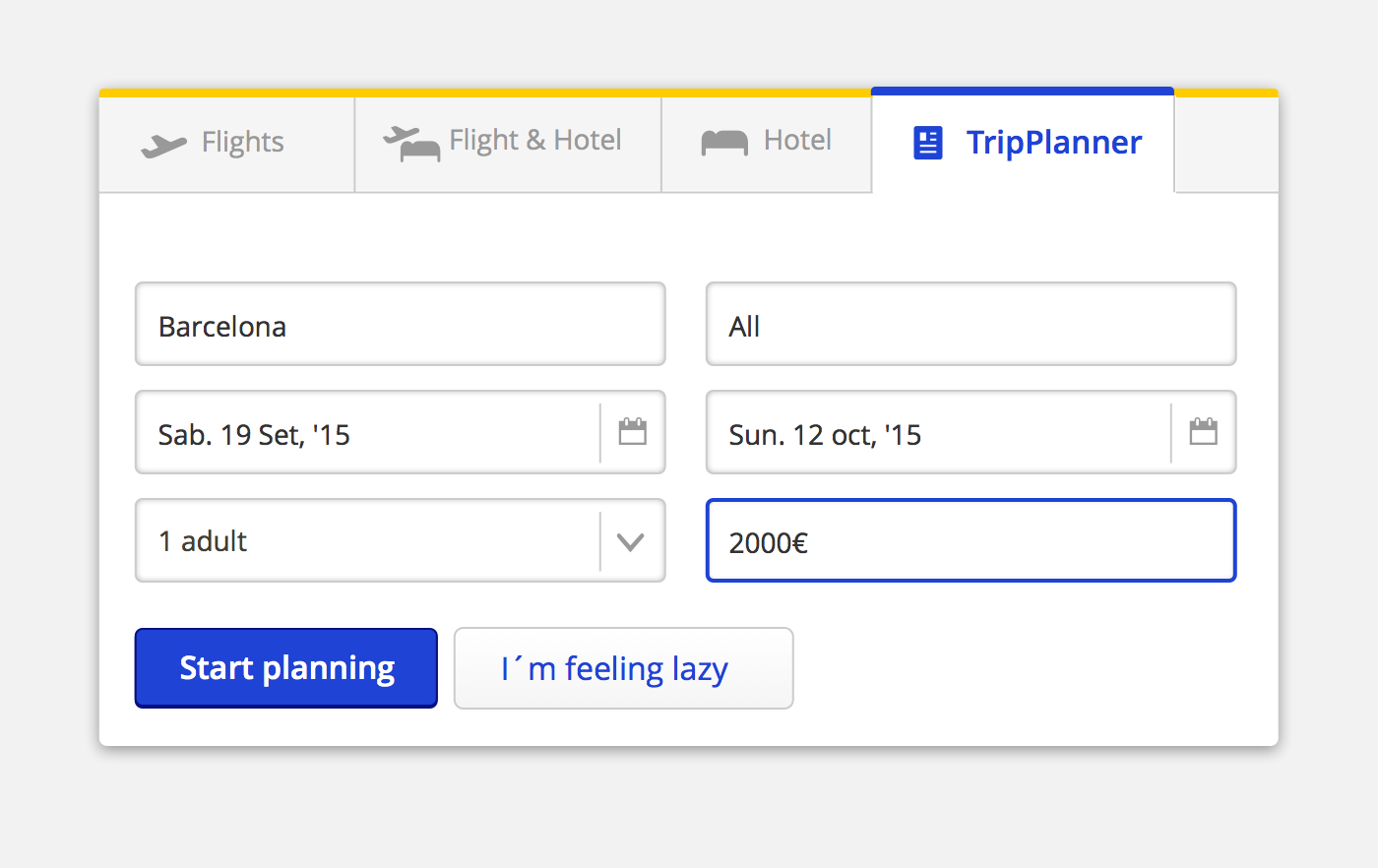Image resolution: width=1378 pixels, height=868 pixels.
Task: Click the plane-and-bed Flight & Hotel icon
Action: click(x=411, y=144)
